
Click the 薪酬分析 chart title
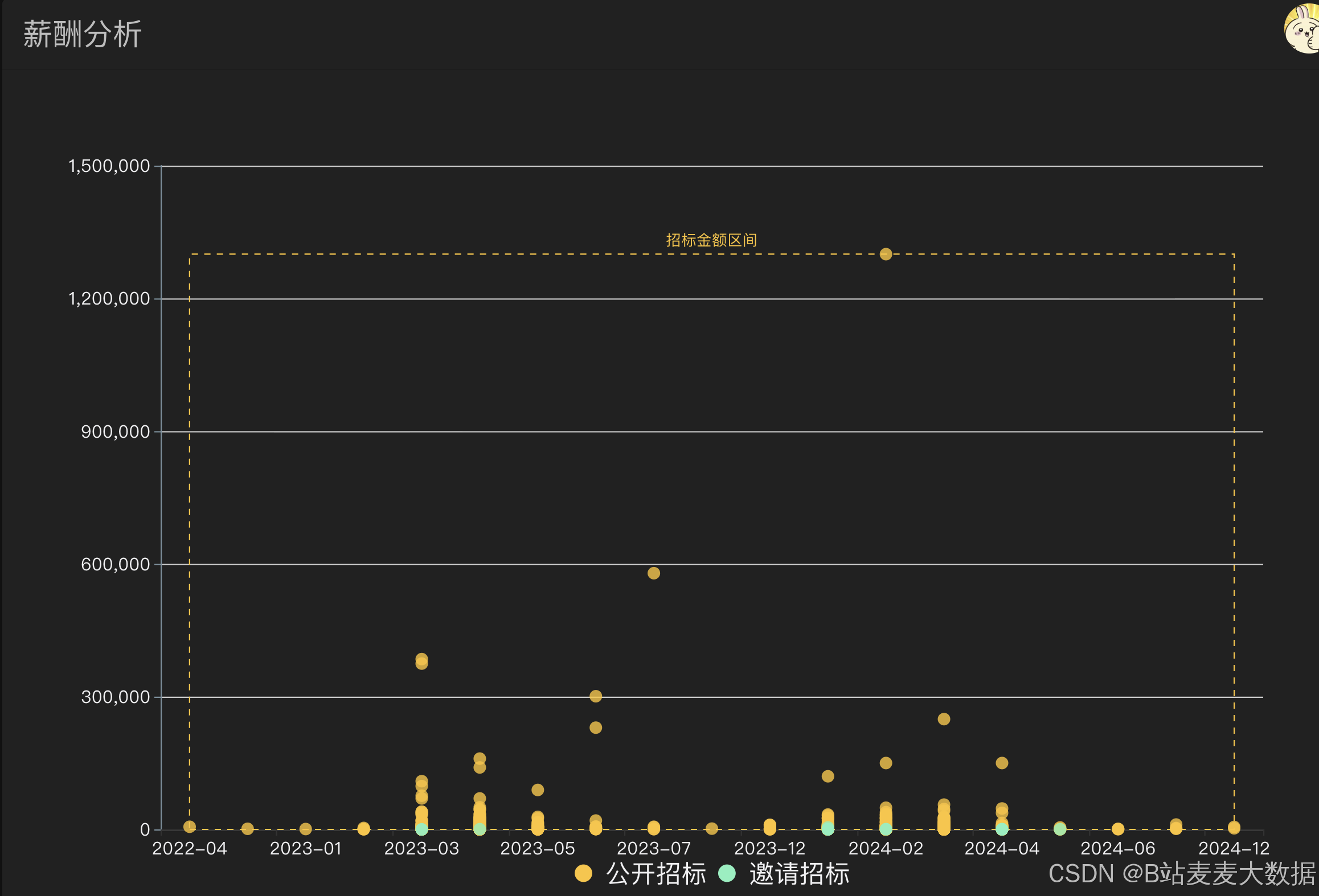click(x=82, y=34)
